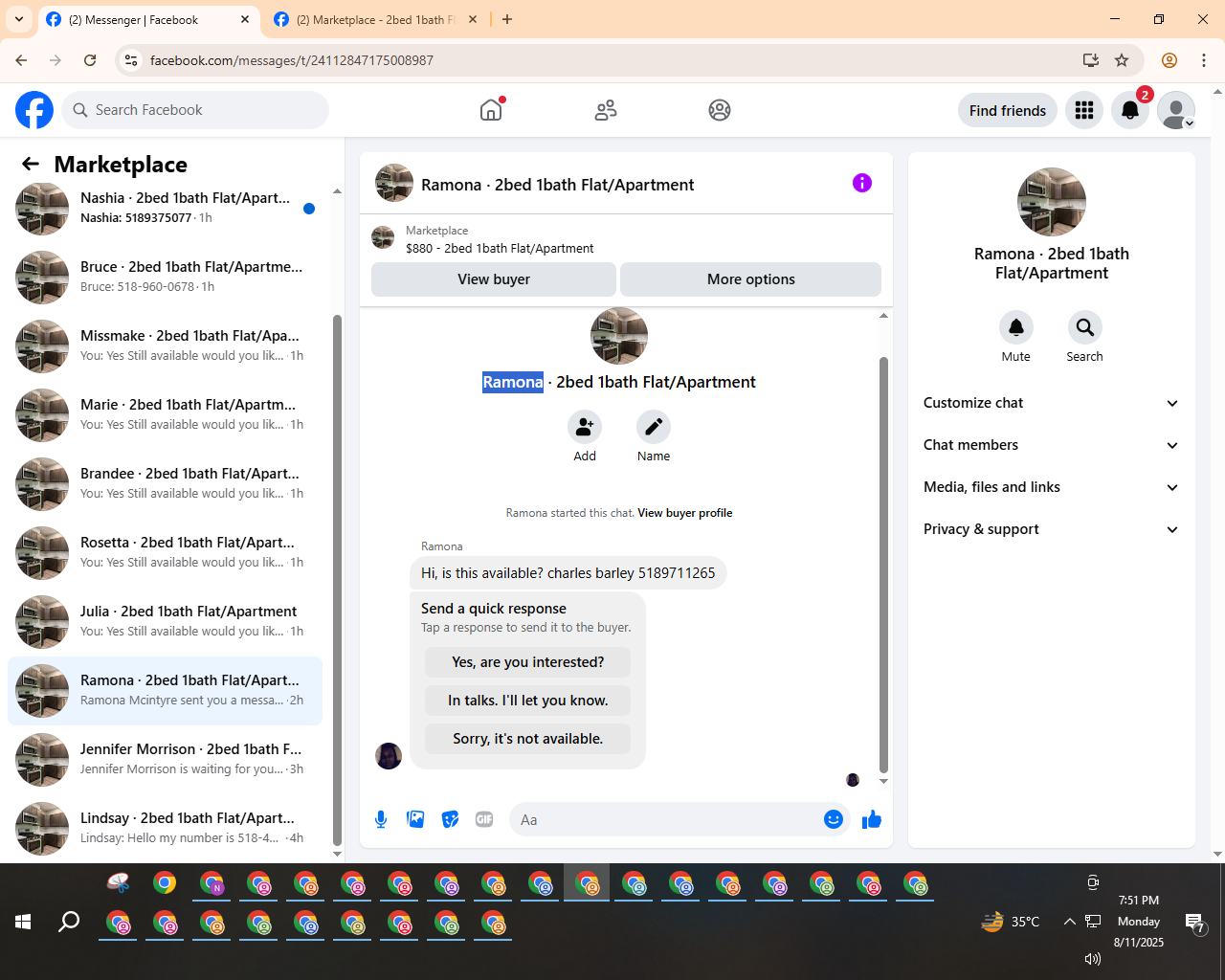This screenshot has height=980, width=1225.
Task: Send quick reply In talks. I'll let you know.
Action: click(x=528, y=701)
